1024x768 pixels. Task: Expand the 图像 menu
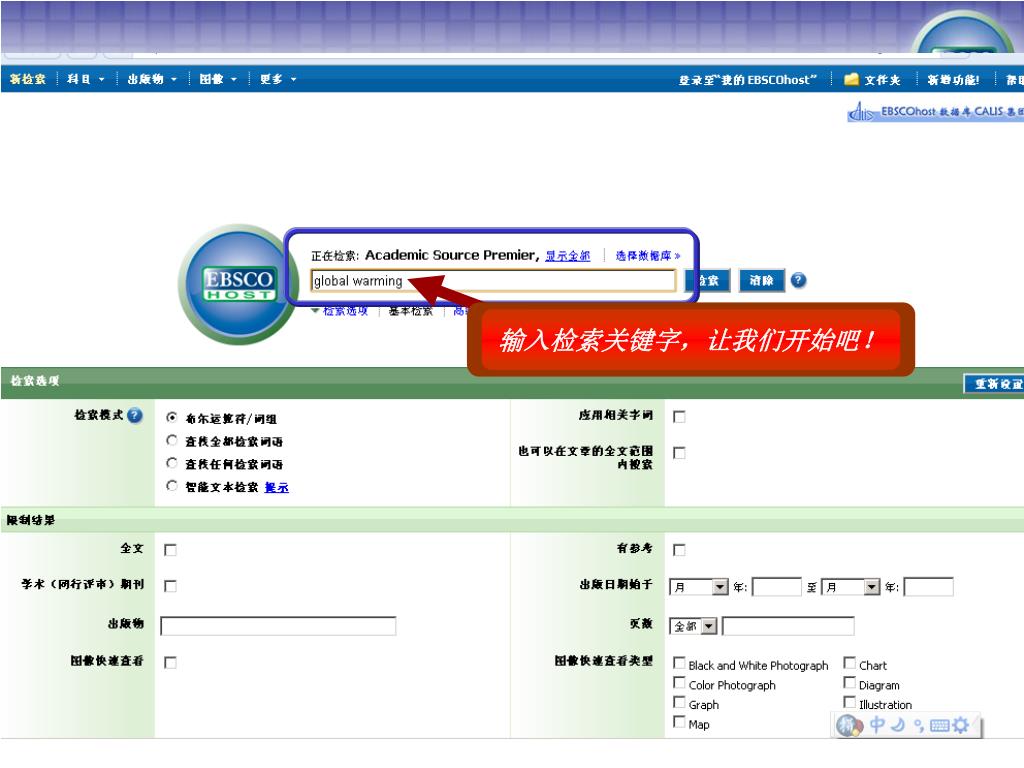click(218, 79)
